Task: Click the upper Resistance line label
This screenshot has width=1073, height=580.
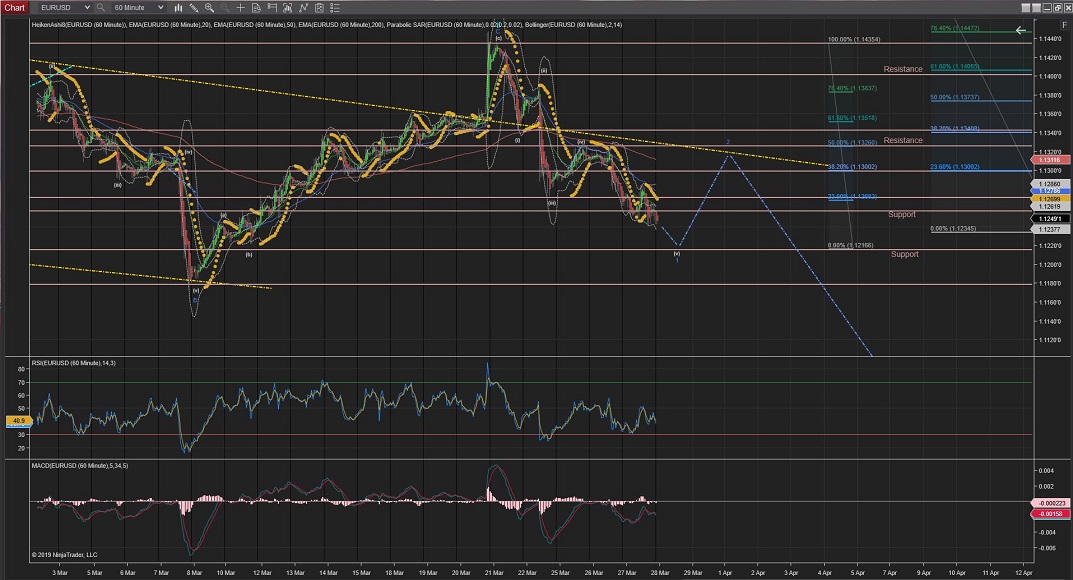Action: coord(902,69)
